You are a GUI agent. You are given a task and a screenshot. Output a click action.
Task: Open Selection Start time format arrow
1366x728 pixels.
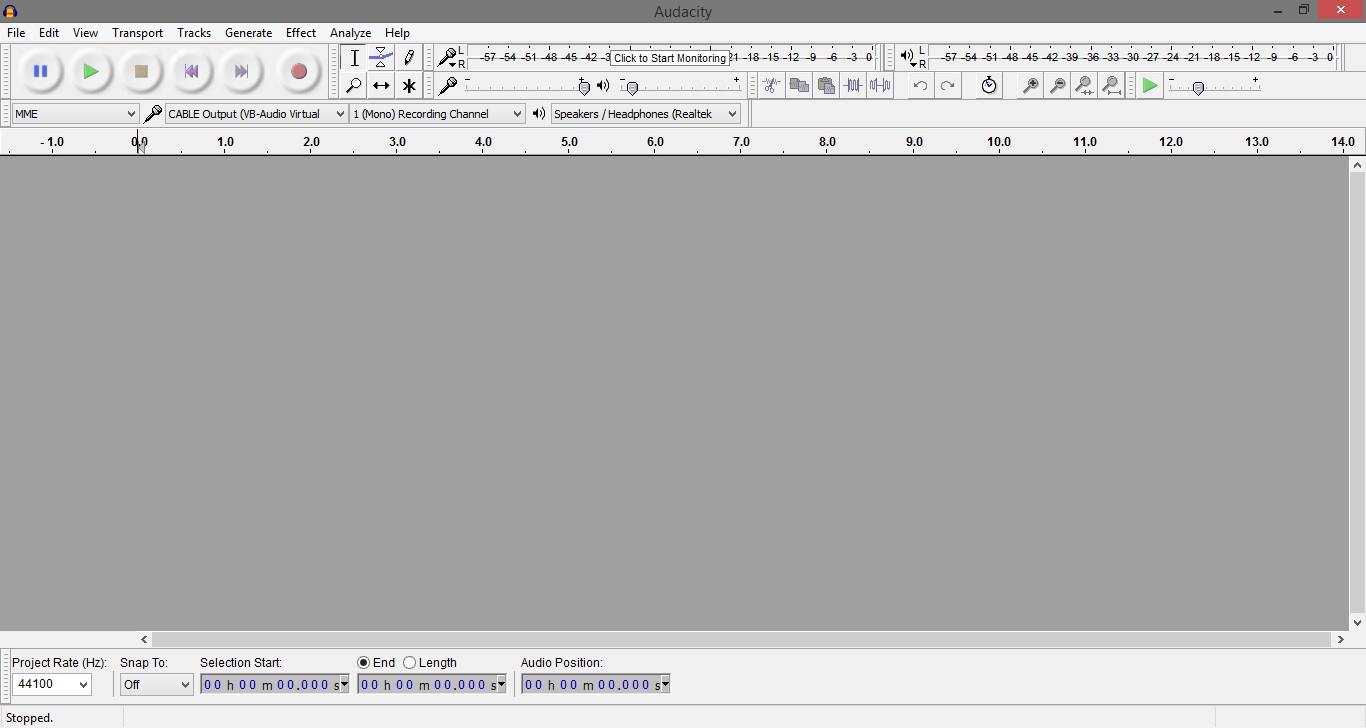coord(344,685)
